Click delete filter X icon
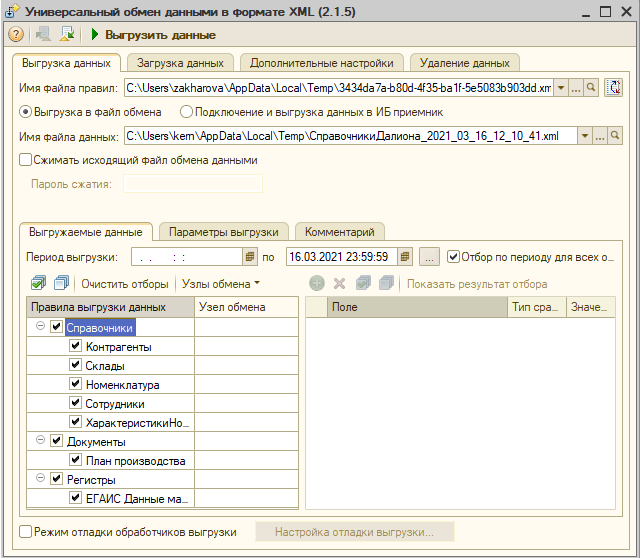The width and height of the screenshot is (640, 558). pyautogui.click(x=340, y=283)
